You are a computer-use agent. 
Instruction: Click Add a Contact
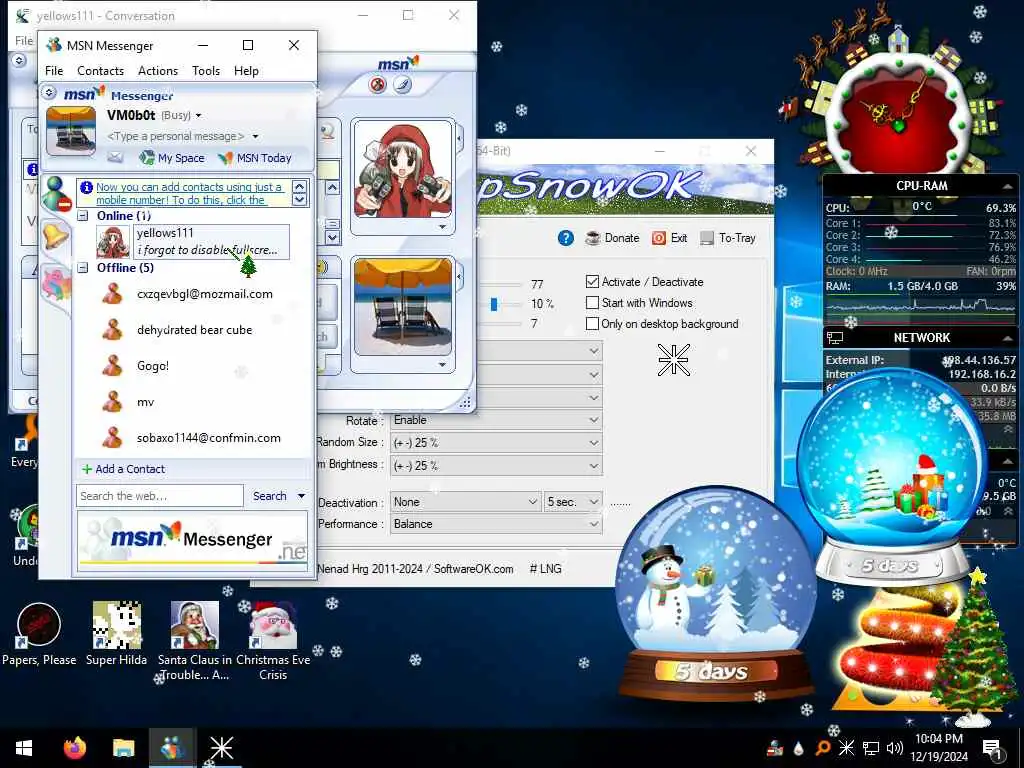pyautogui.click(x=123, y=469)
